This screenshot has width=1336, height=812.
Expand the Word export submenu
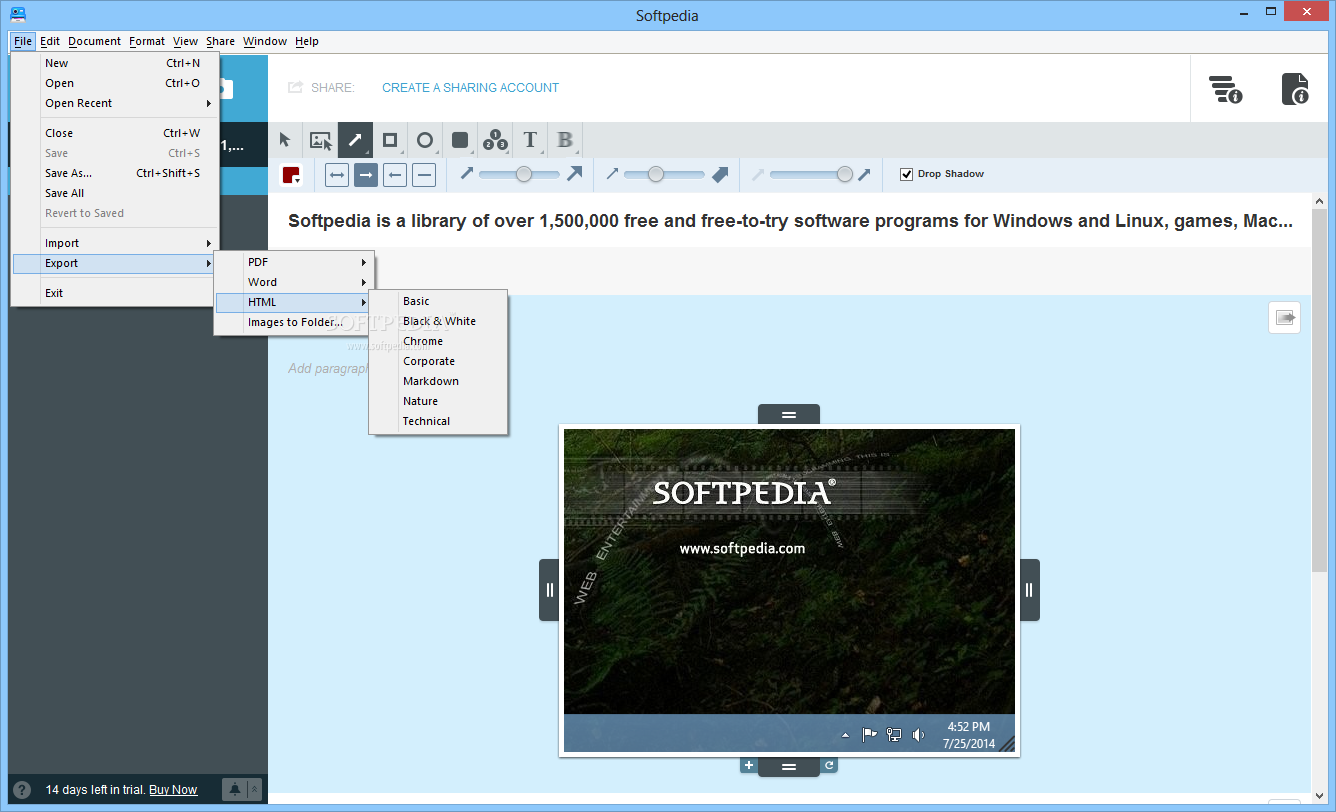click(x=294, y=282)
